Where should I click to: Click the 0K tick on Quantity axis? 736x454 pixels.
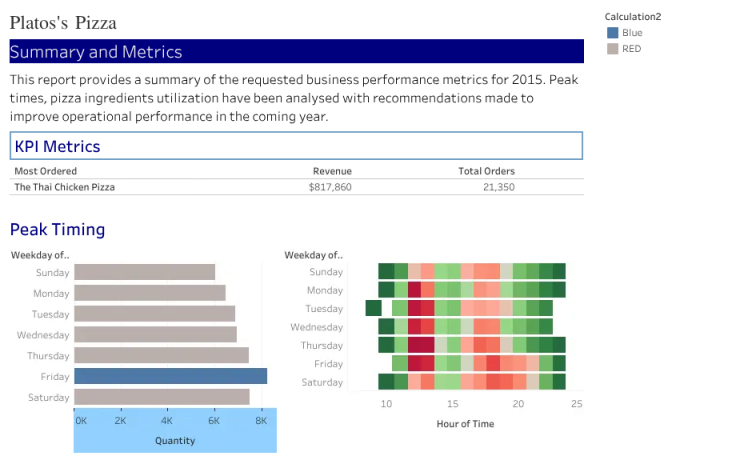click(81, 420)
